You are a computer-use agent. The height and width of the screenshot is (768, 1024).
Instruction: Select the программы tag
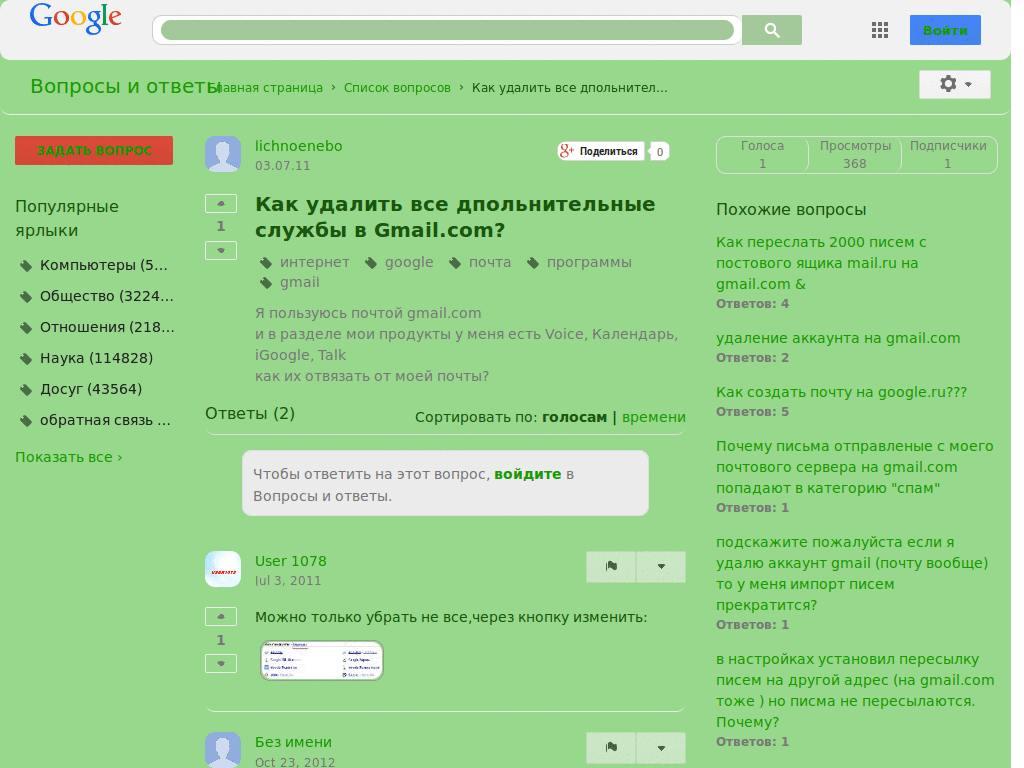589,262
